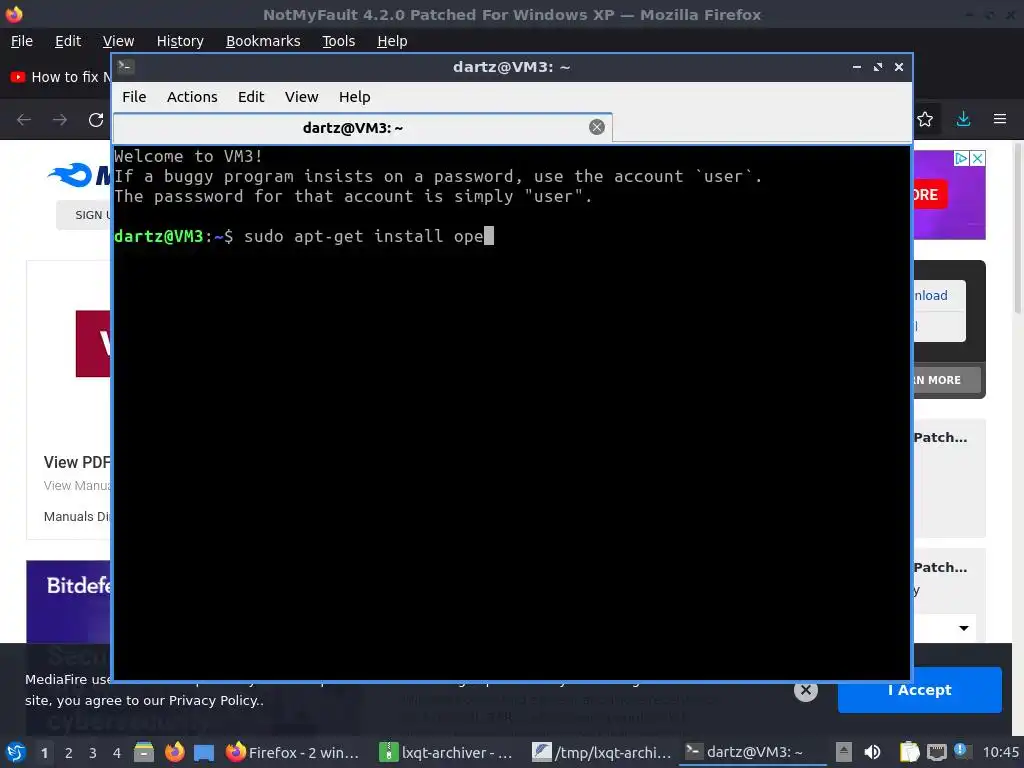Close the ad using its X icon
Viewport: 1024px width, 768px height.
click(x=977, y=158)
